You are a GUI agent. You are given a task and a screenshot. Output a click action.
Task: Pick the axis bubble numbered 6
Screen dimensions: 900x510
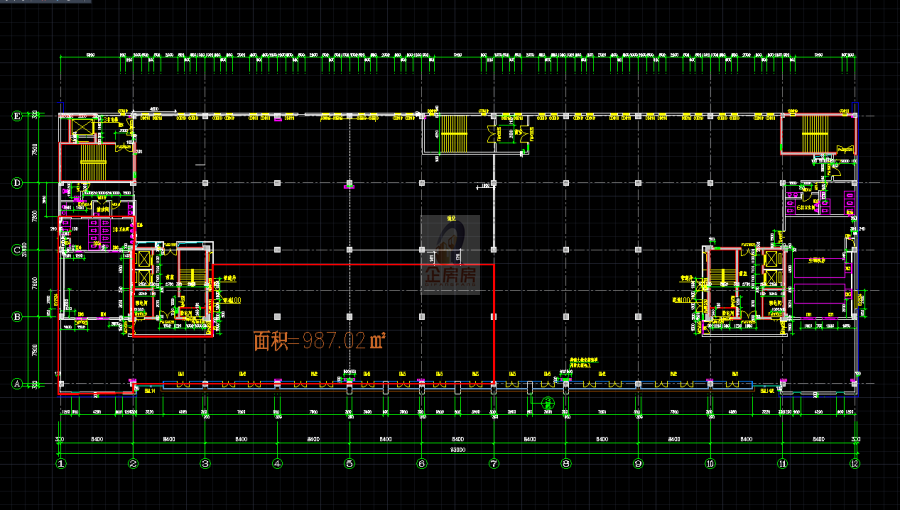coord(421,464)
